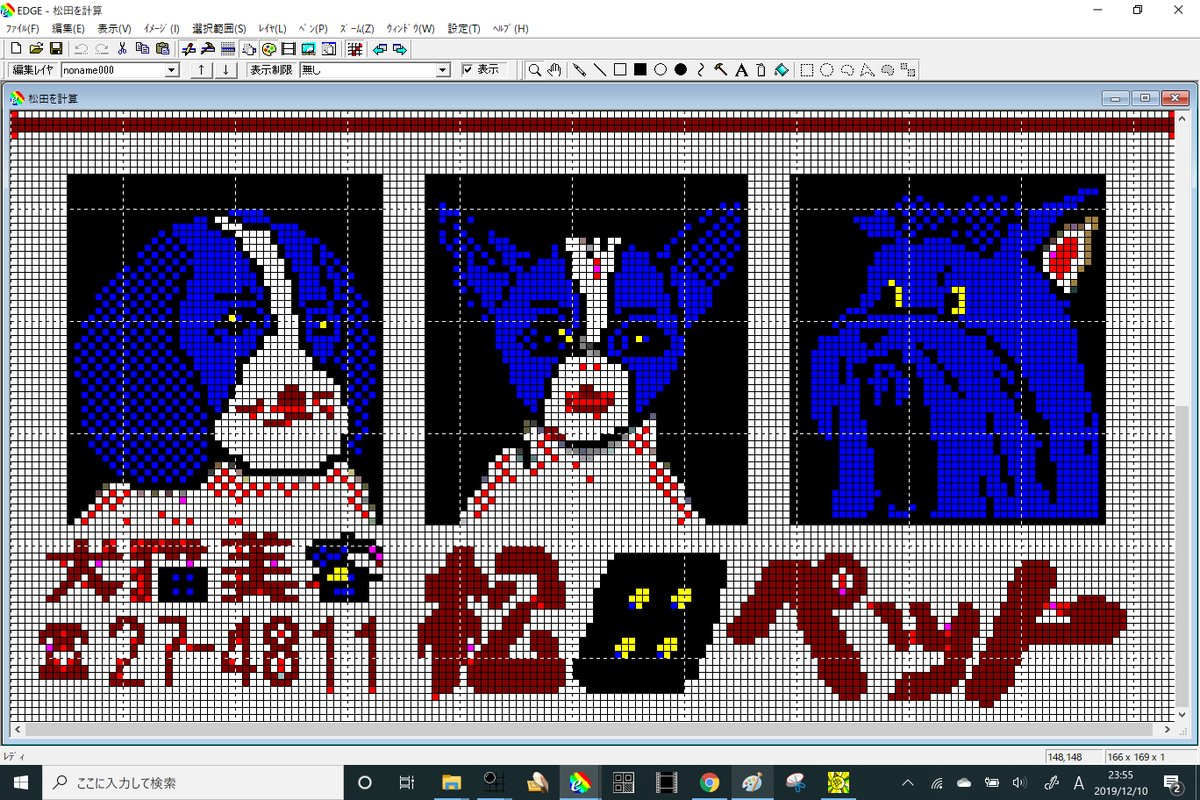Image resolution: width=1200 pixels, height=800 pixels.
Task: Click the canvas horizontal scrollbar
Action: tap(590, 731)
